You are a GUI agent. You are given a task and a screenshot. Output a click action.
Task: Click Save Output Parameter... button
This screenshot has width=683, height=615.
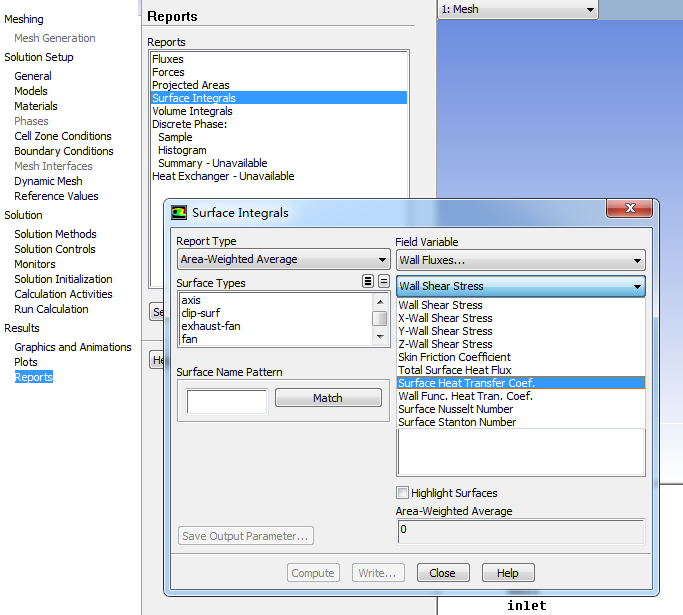[x=246, y=536]
